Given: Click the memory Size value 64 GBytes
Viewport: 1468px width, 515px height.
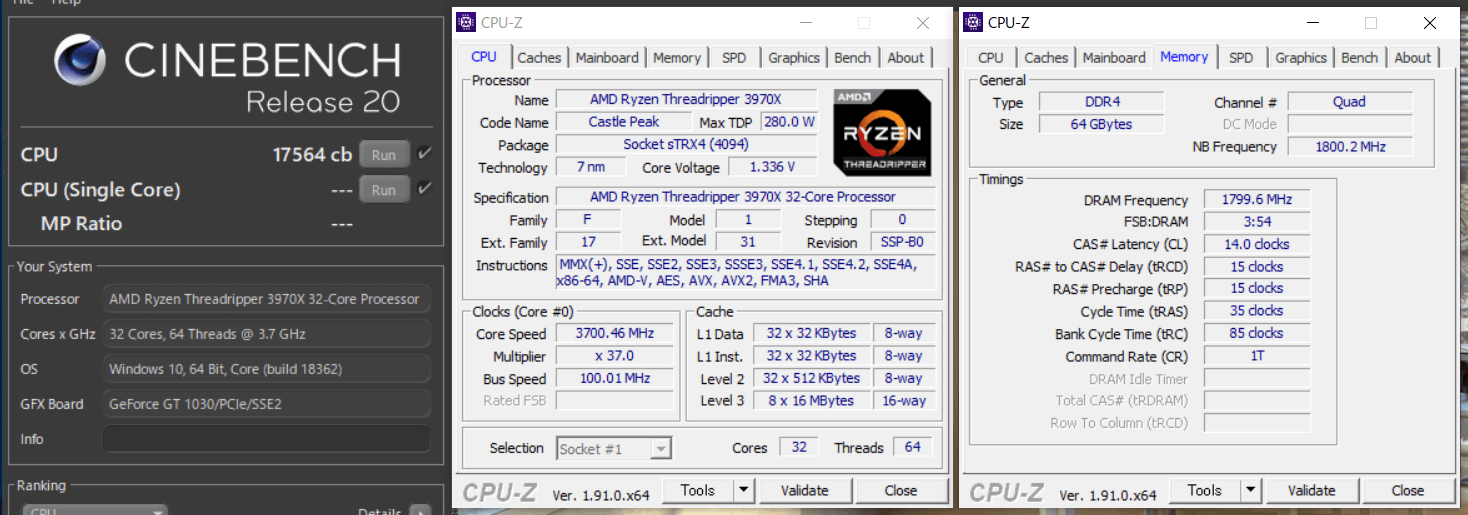Looking at the screenshot, I should tap(1101, 124).
